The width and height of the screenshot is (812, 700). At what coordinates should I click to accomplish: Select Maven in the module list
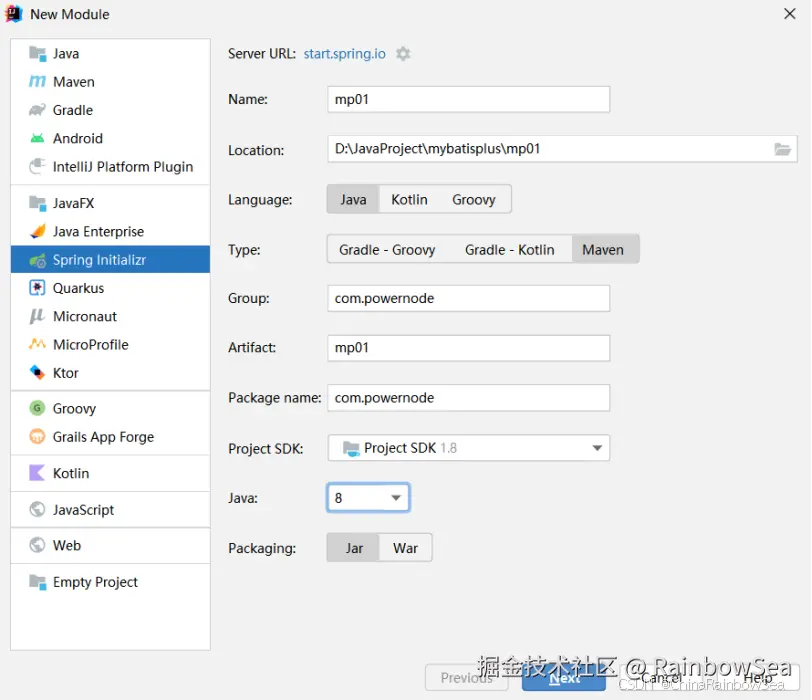[110, 82]
